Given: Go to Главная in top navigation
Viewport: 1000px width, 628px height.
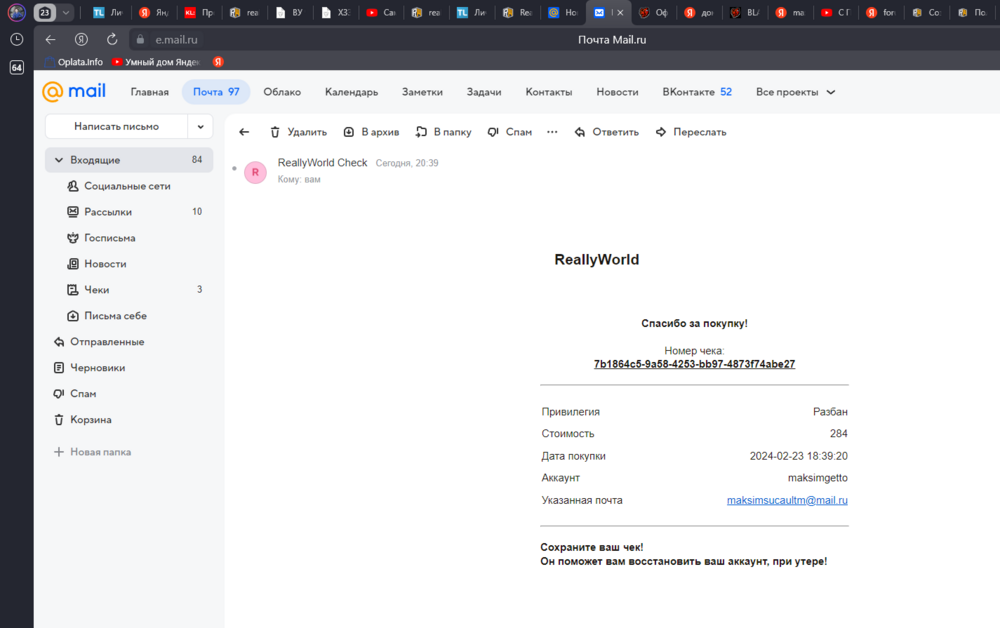Looking at the screenshot, I should click(x=150, y=92).
